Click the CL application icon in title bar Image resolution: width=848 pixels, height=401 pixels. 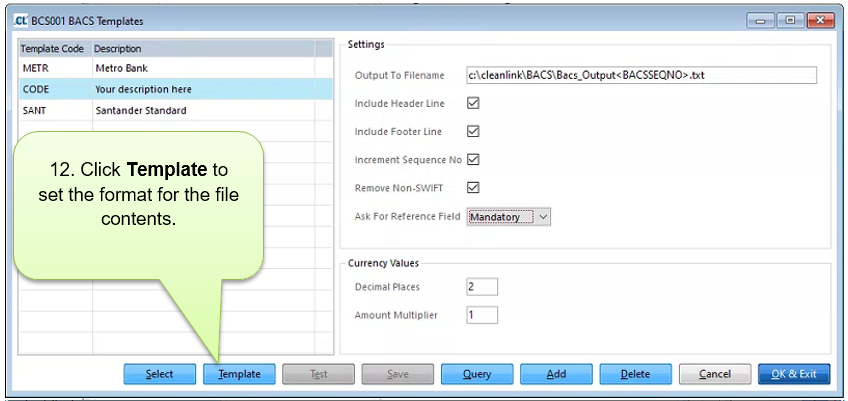click(x=19, y=20)
